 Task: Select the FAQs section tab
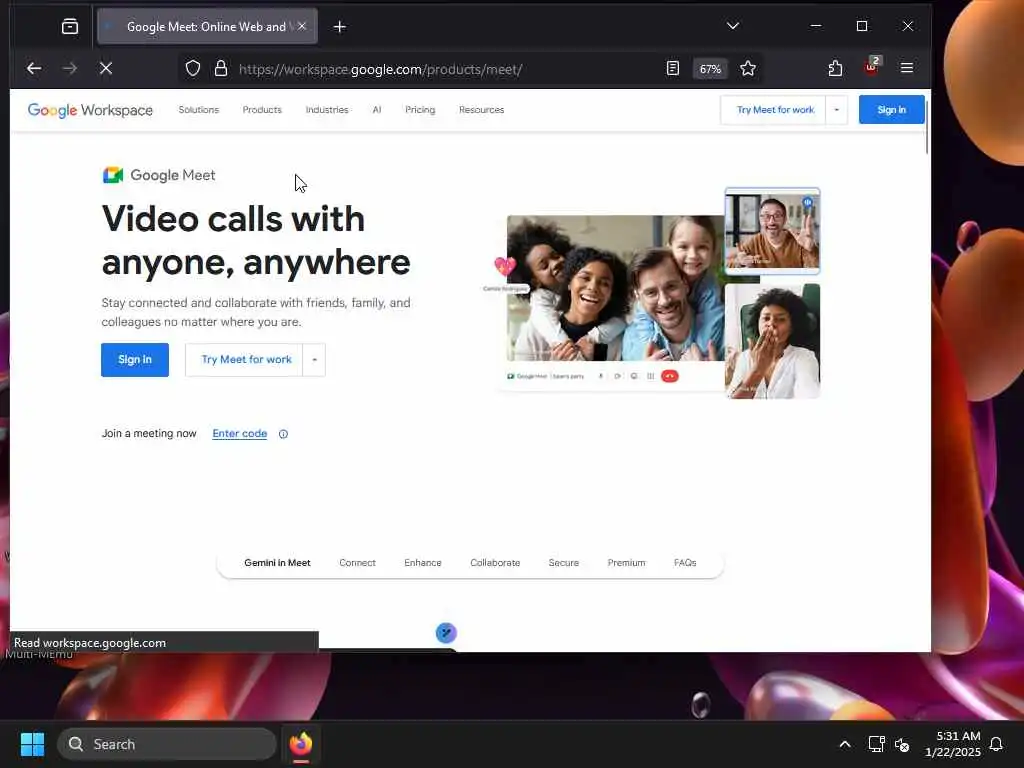coord(685,563)
